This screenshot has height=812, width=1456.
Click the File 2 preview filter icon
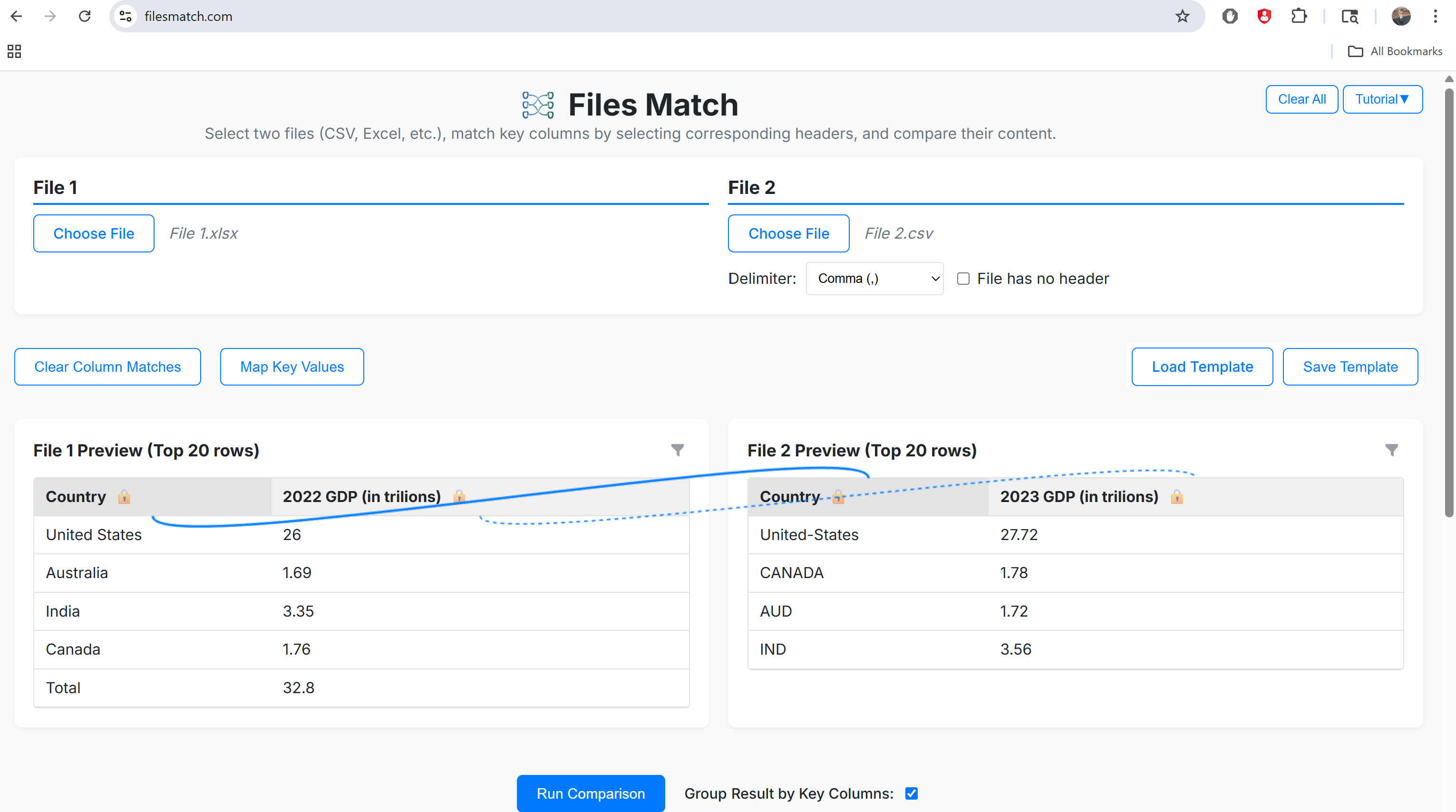pyautogui.click(x=1391, y=450)
